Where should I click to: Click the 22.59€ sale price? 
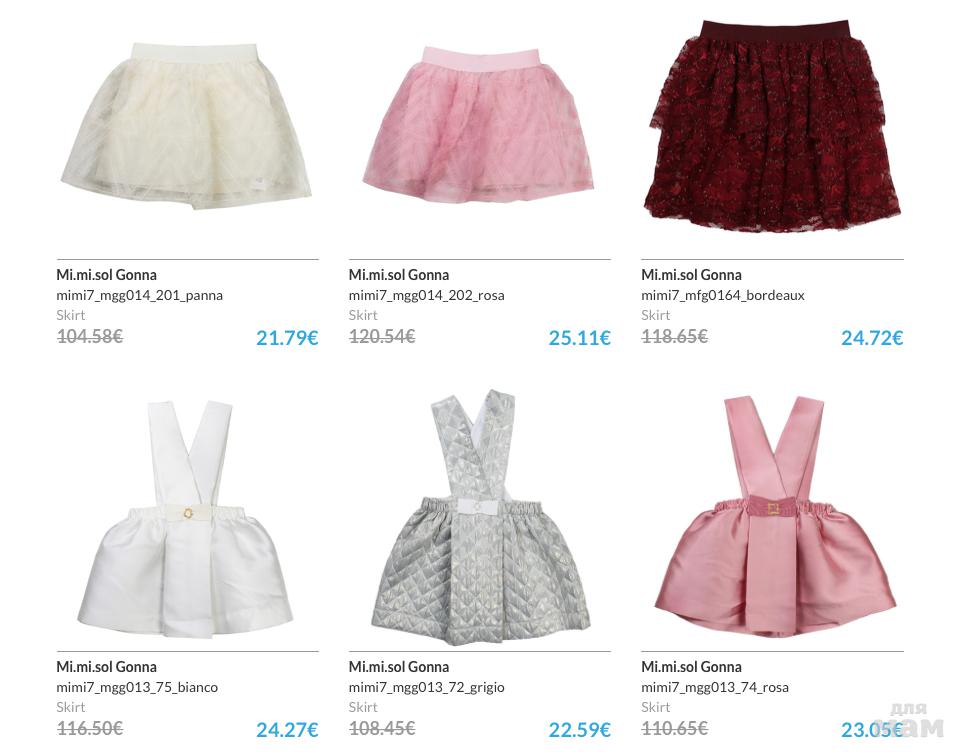[x=579, y=730]
